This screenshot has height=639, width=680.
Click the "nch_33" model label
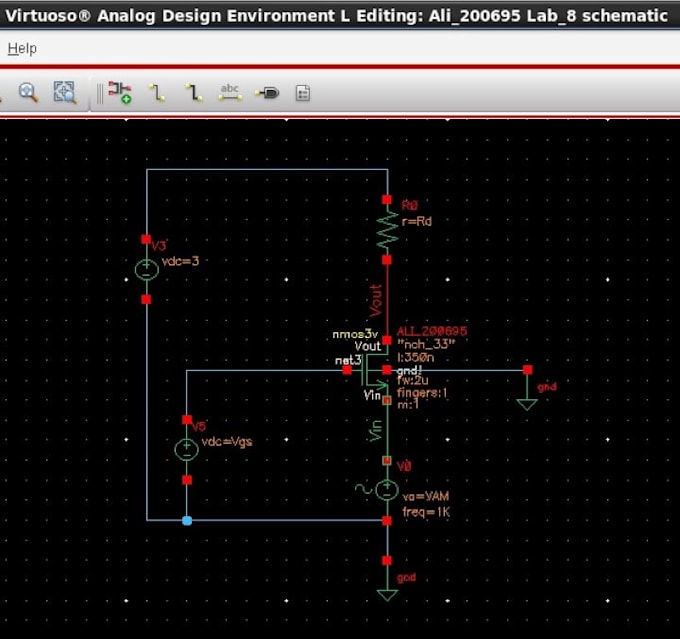[x=426, y=344]
